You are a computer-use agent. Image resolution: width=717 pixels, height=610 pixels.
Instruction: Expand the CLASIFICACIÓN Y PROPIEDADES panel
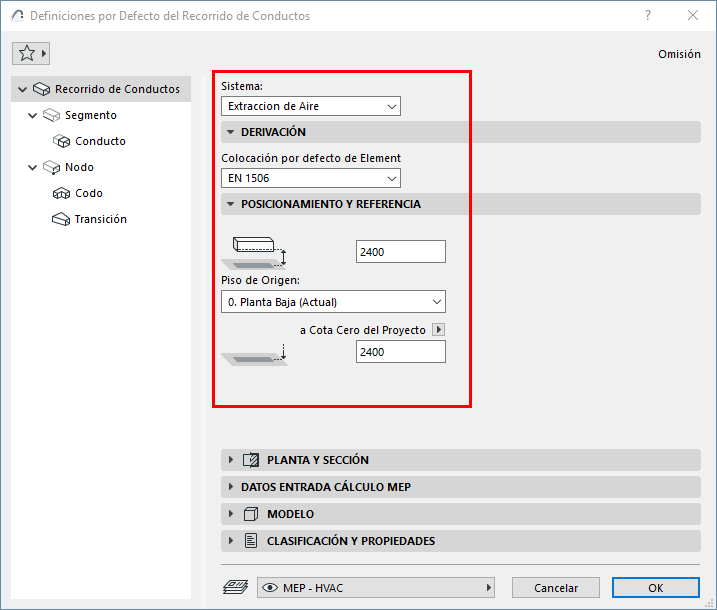point(231,540)
